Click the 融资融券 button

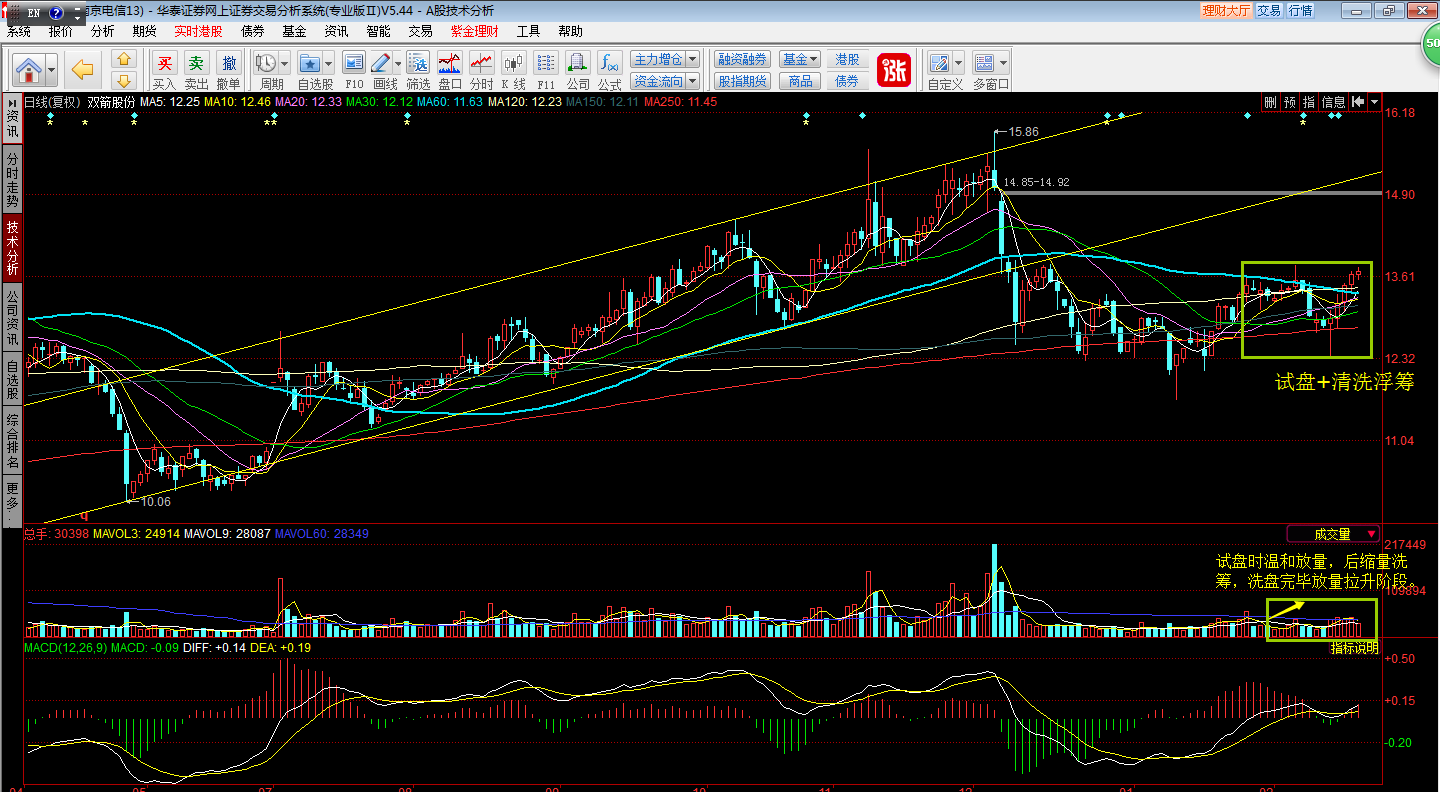pyautogui.click(x=743, y=60)
